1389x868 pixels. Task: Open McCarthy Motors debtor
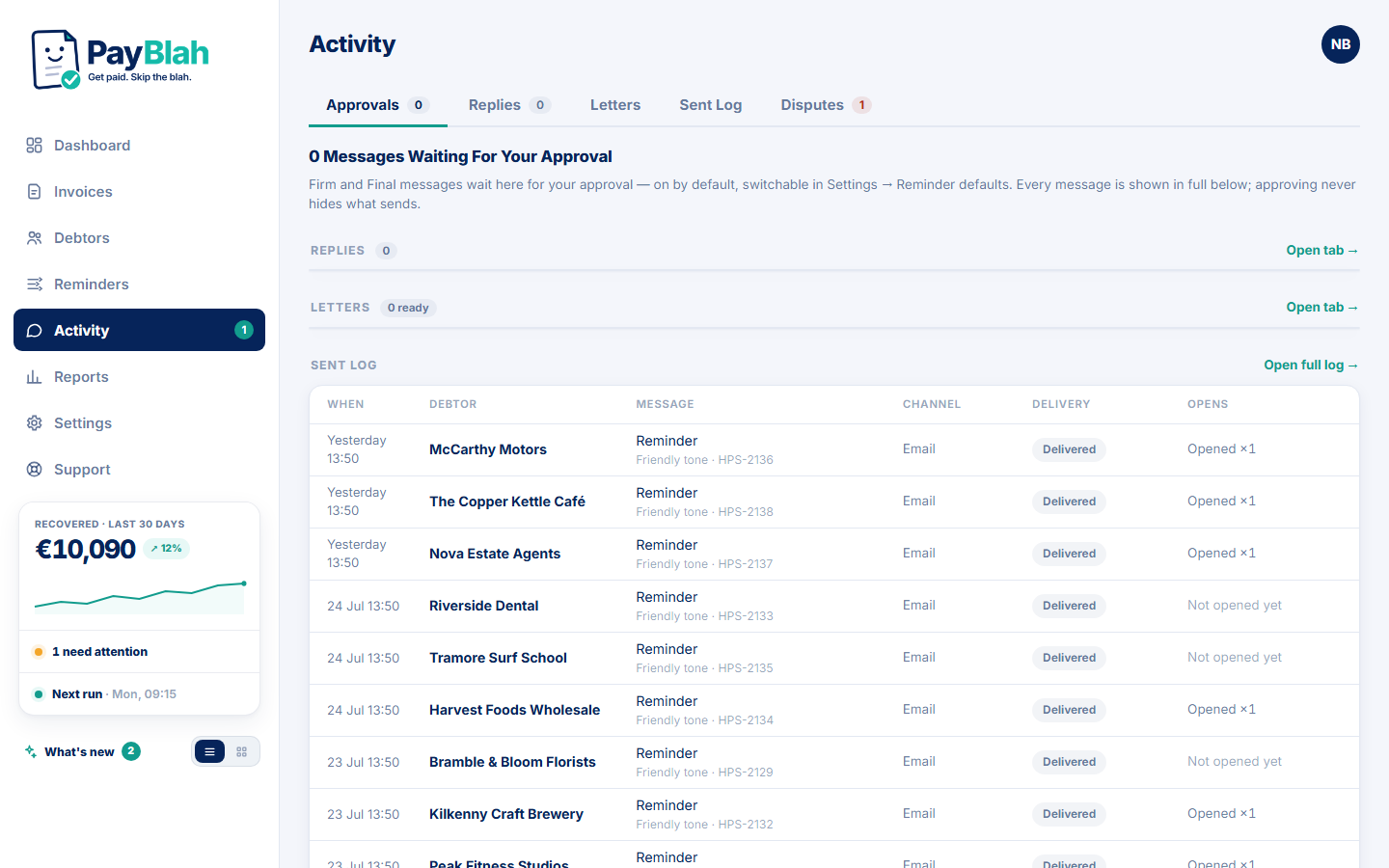click(x=488, y=449)
